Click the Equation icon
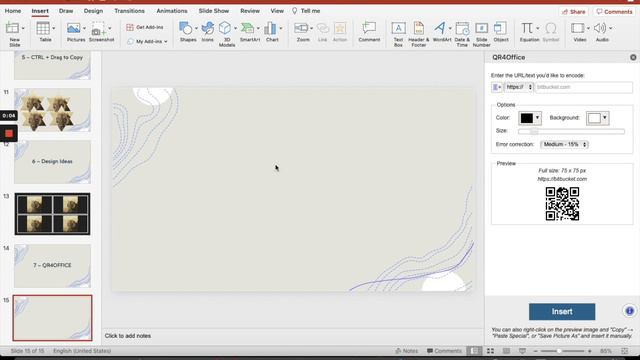 [x=527, y=28]
